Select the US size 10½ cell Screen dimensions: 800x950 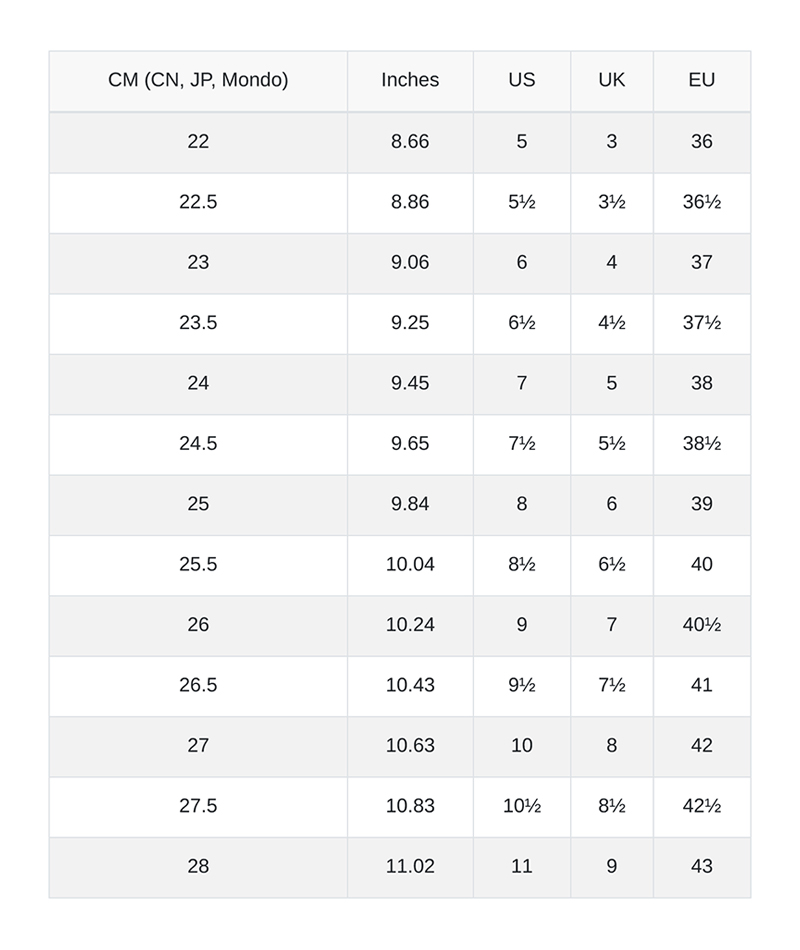(x=522, y=806)
